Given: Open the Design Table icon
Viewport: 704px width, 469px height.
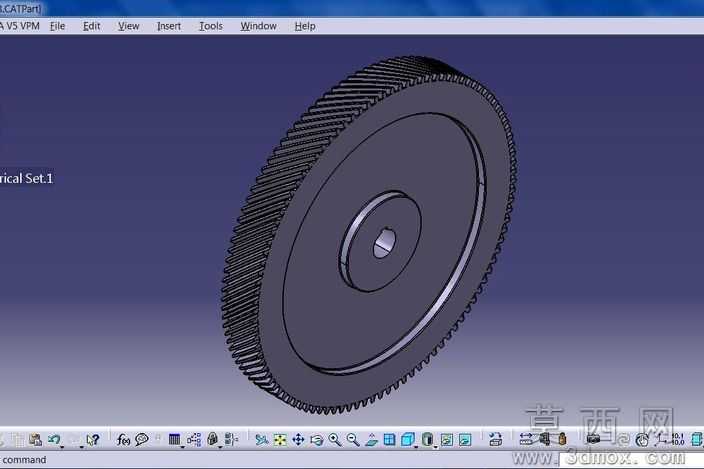Looking at the screenshot, I should (174, 439).
